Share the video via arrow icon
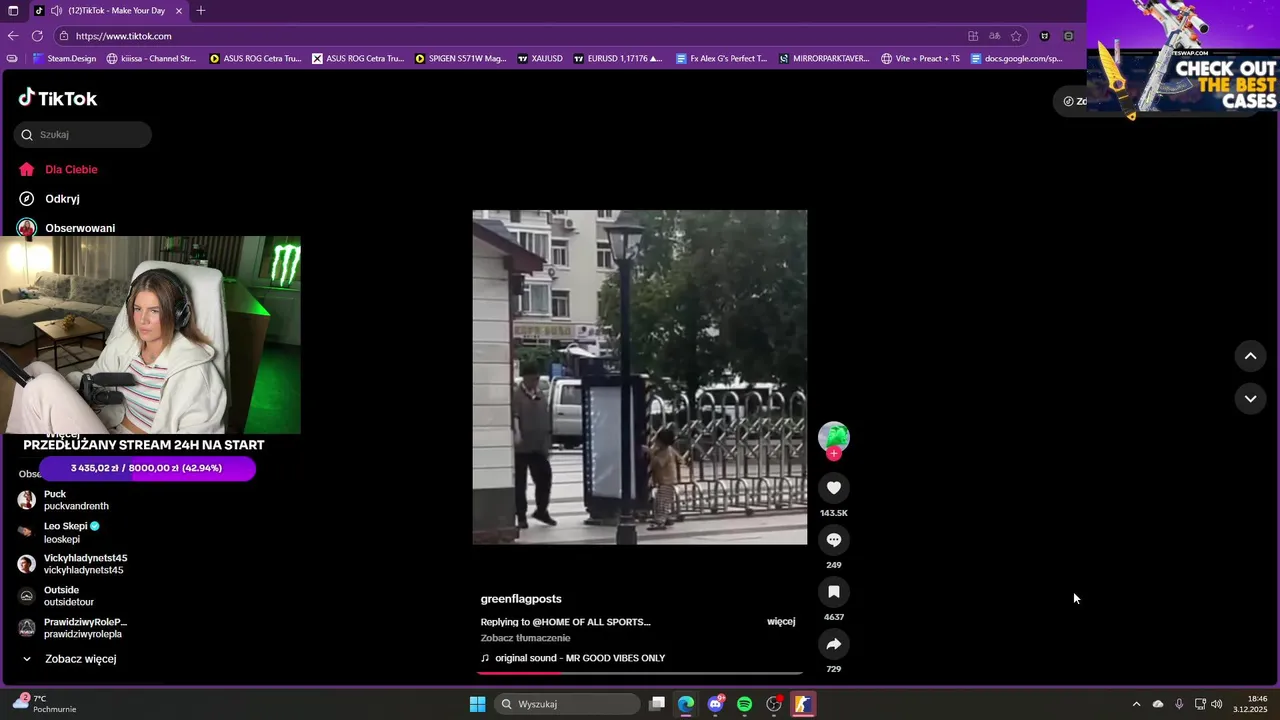The width and height of the screenshot is (1280, 720). [x=833, y=644]
